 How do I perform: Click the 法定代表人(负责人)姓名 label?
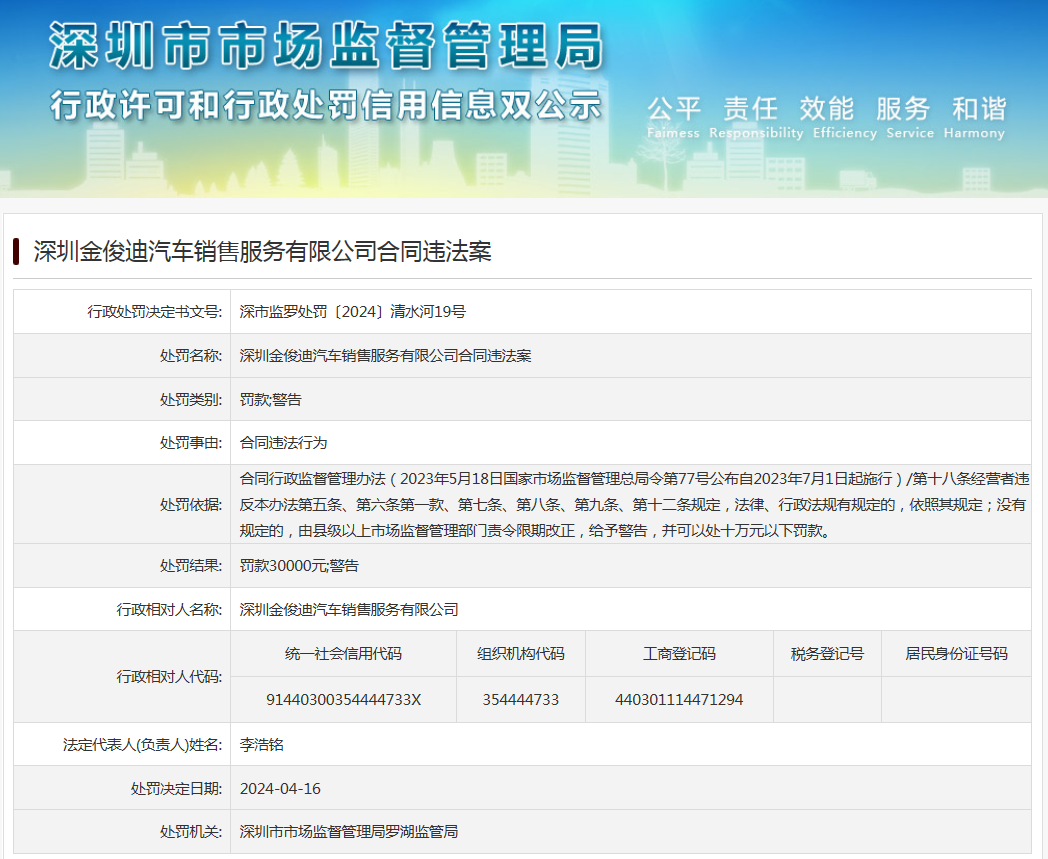[x=142, y=745]
